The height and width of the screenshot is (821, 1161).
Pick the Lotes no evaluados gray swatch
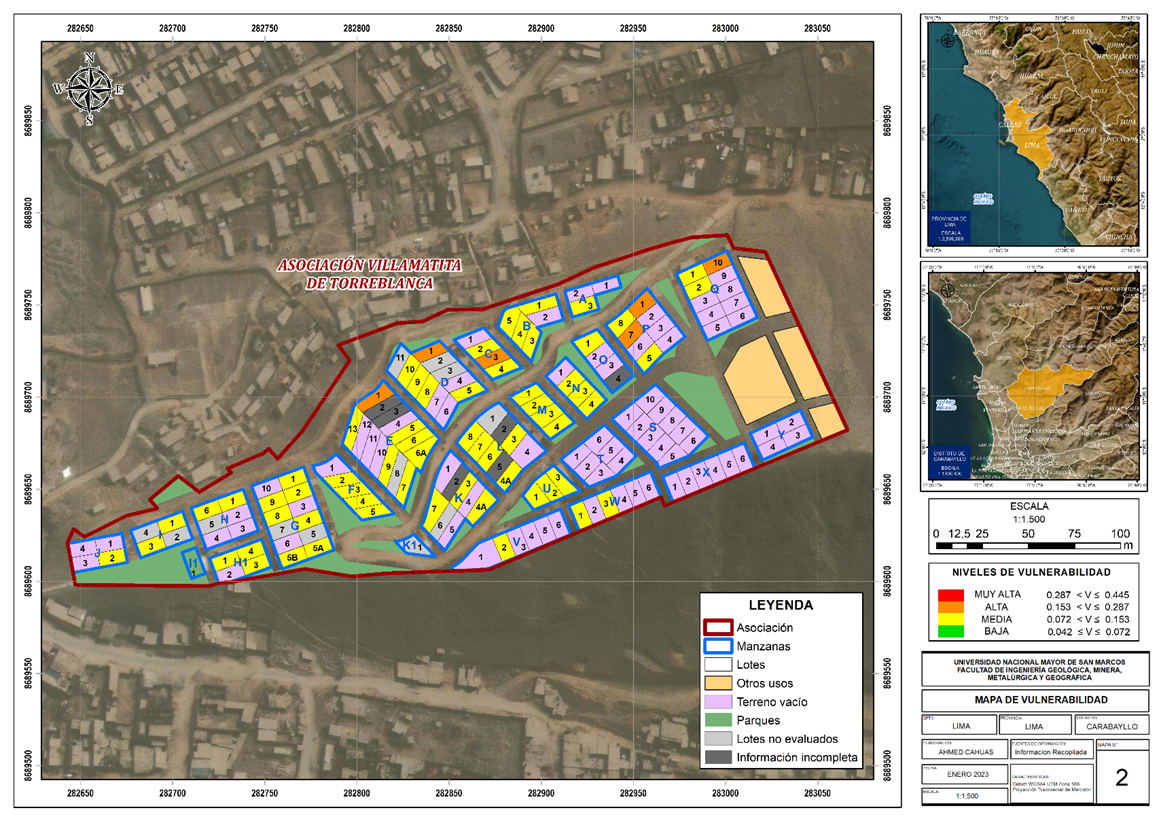(717, 739)
